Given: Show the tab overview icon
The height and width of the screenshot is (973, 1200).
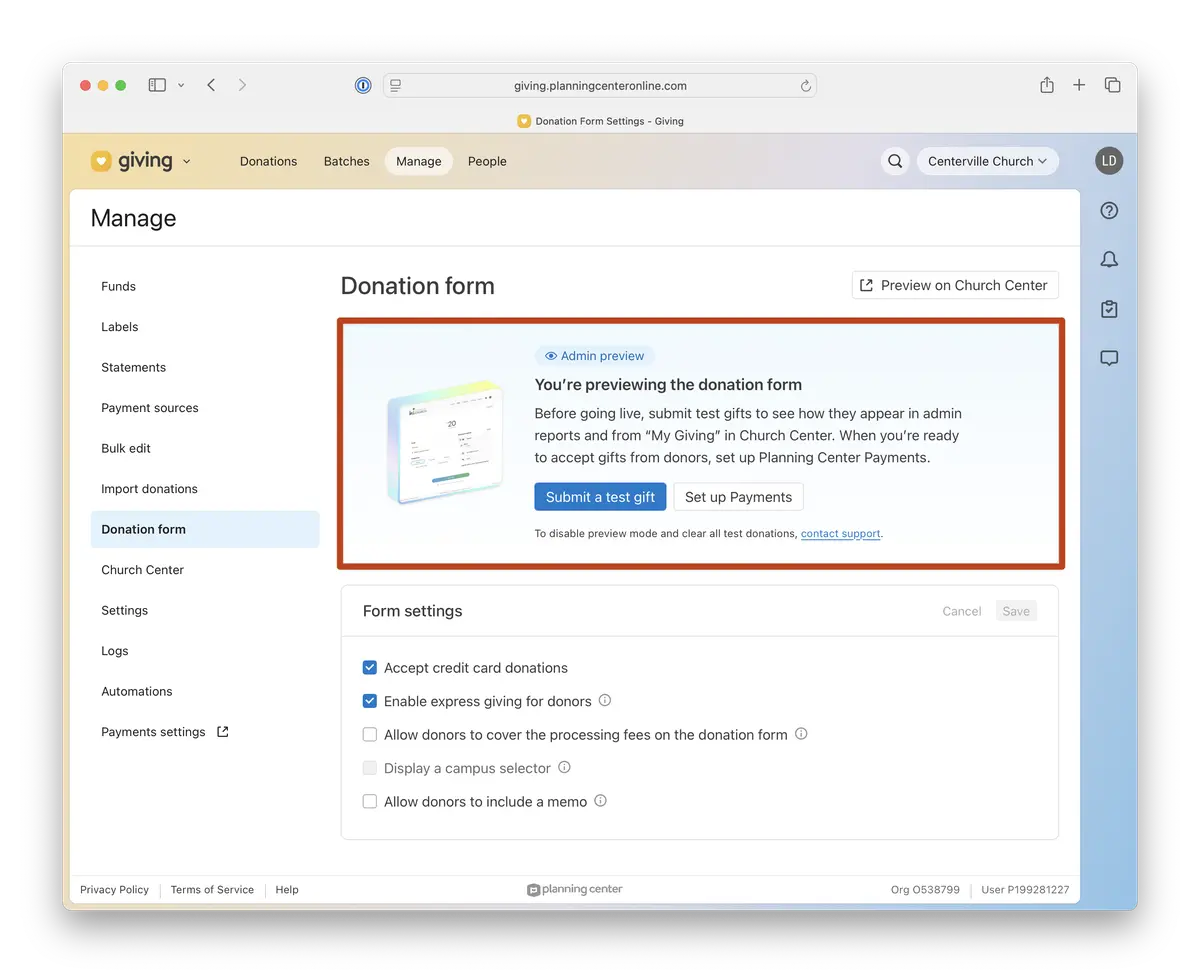Looking at the screenshot, I should [1112, 85].
